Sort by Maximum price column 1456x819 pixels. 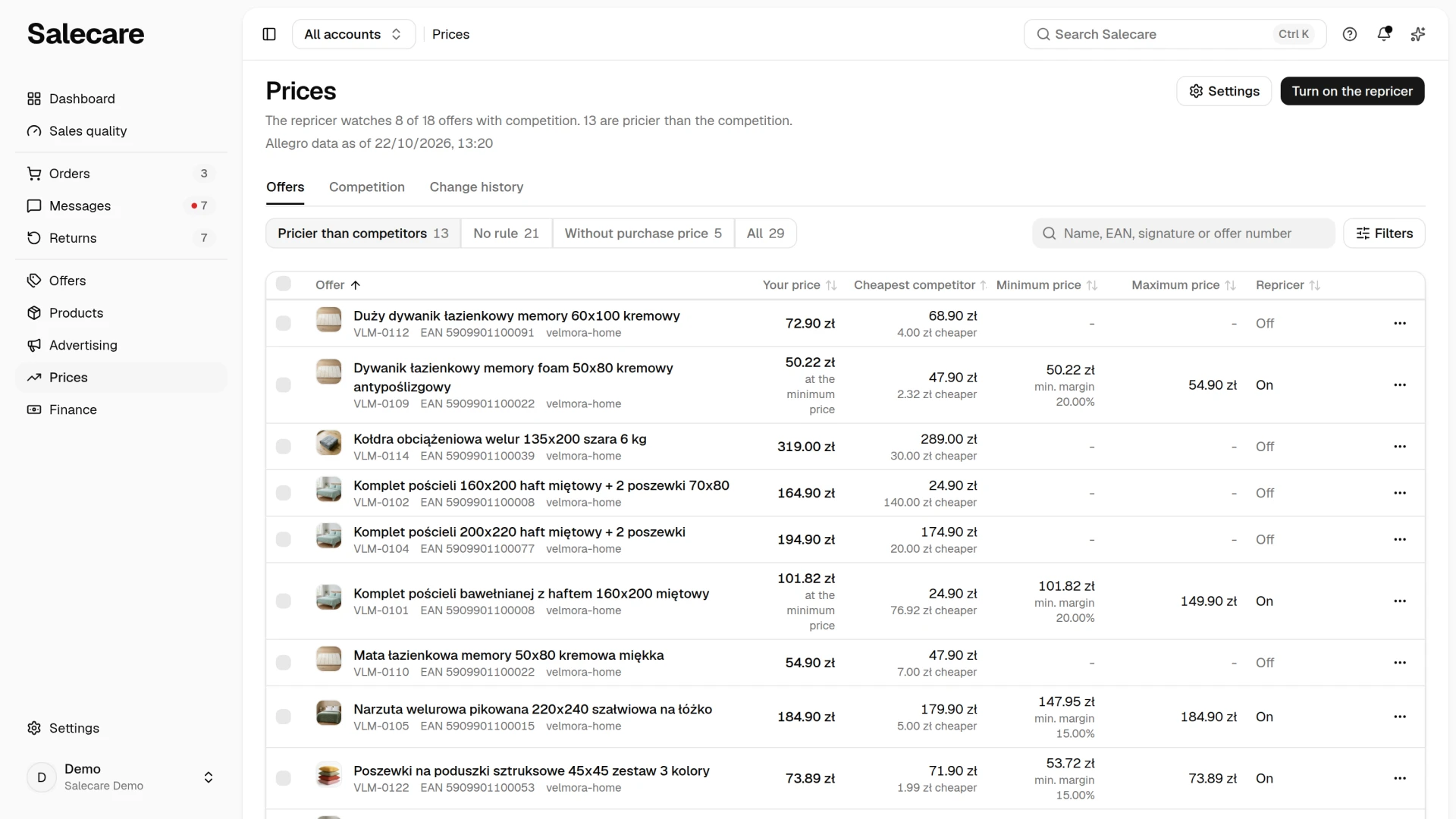pyautogui.click(x=1184, y=285)
